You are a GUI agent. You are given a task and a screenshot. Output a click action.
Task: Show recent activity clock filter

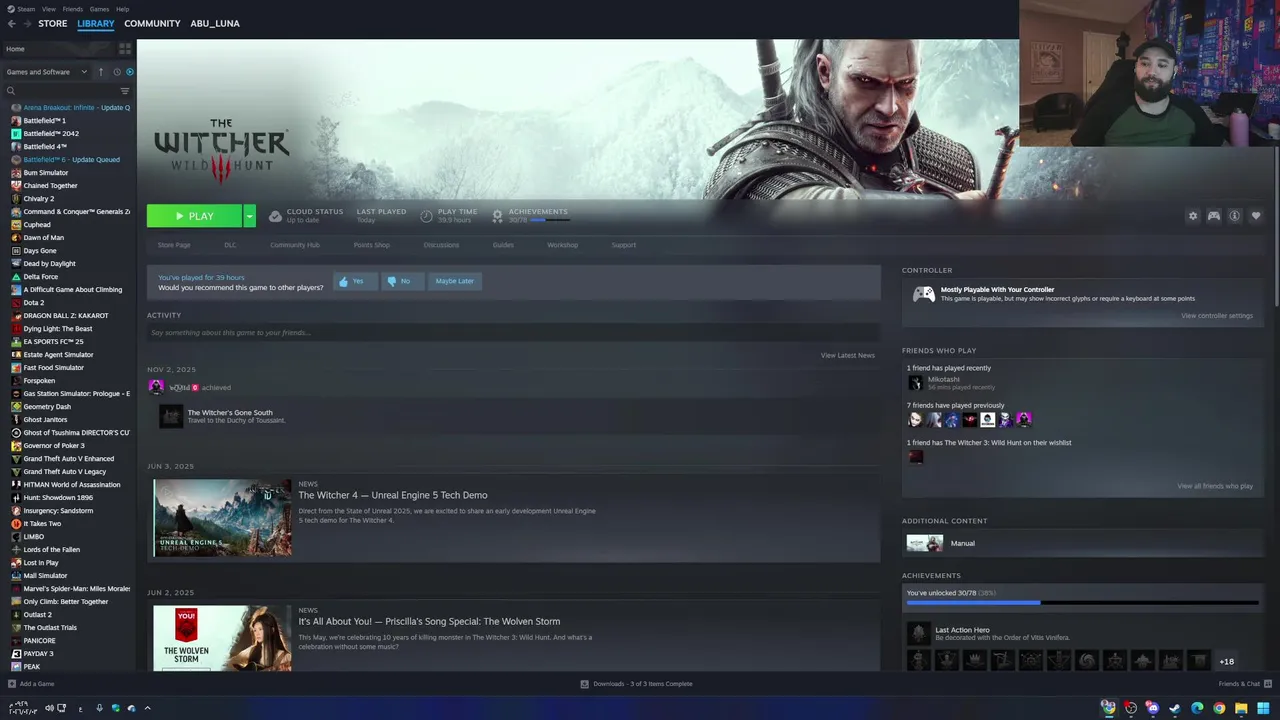(116, 72)
